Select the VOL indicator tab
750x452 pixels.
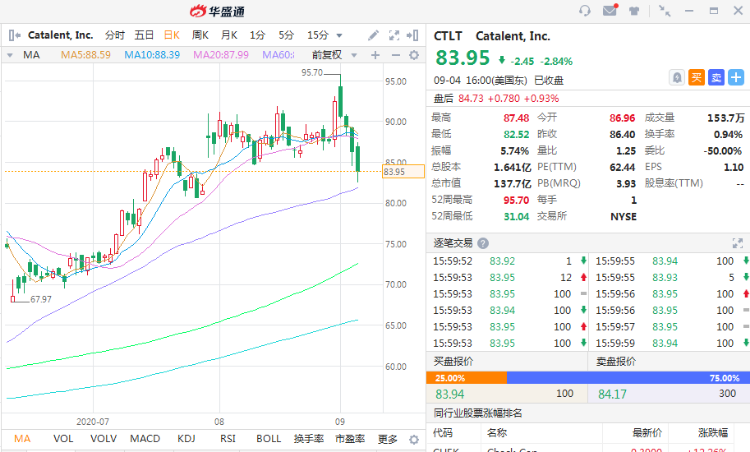click(x=63, y=439)
